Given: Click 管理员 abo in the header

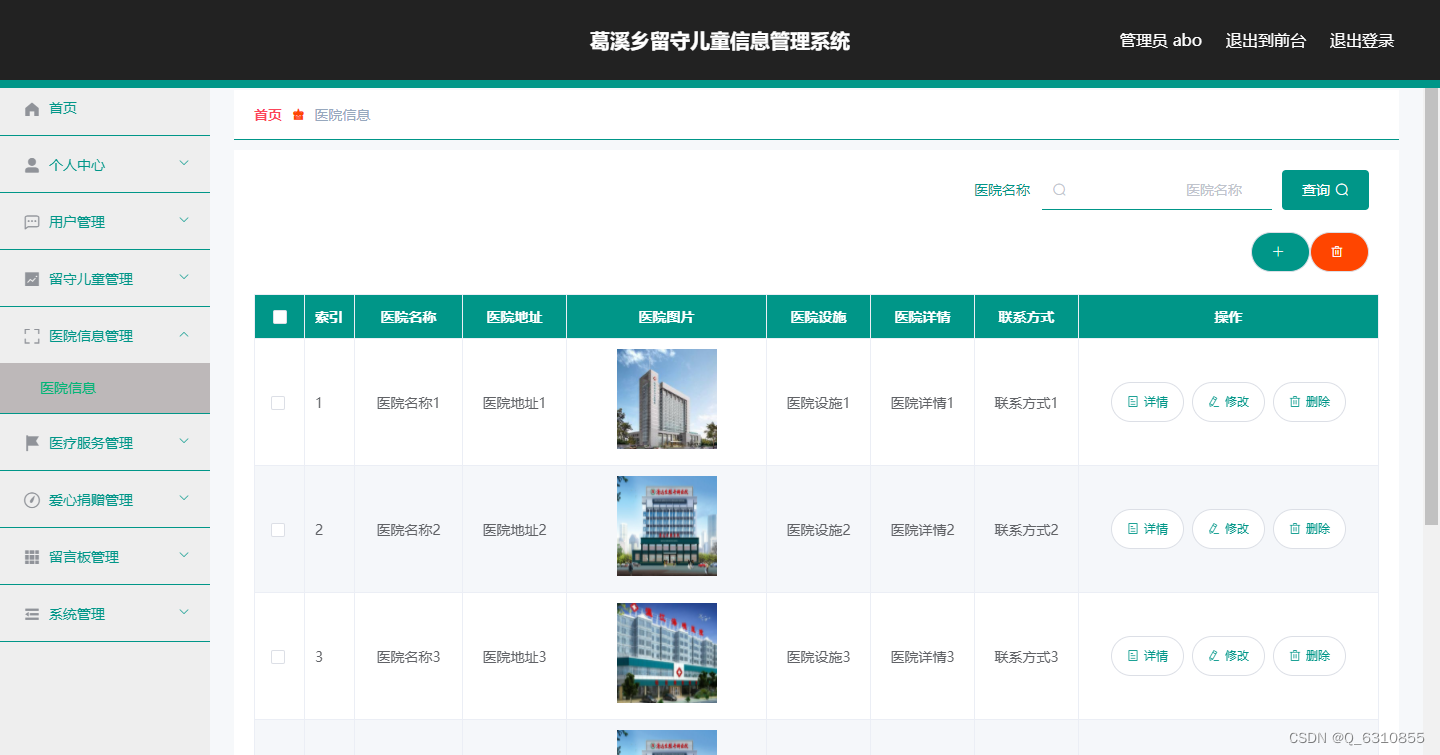Looking at the screenshot, I should [x=1160, y=41].
